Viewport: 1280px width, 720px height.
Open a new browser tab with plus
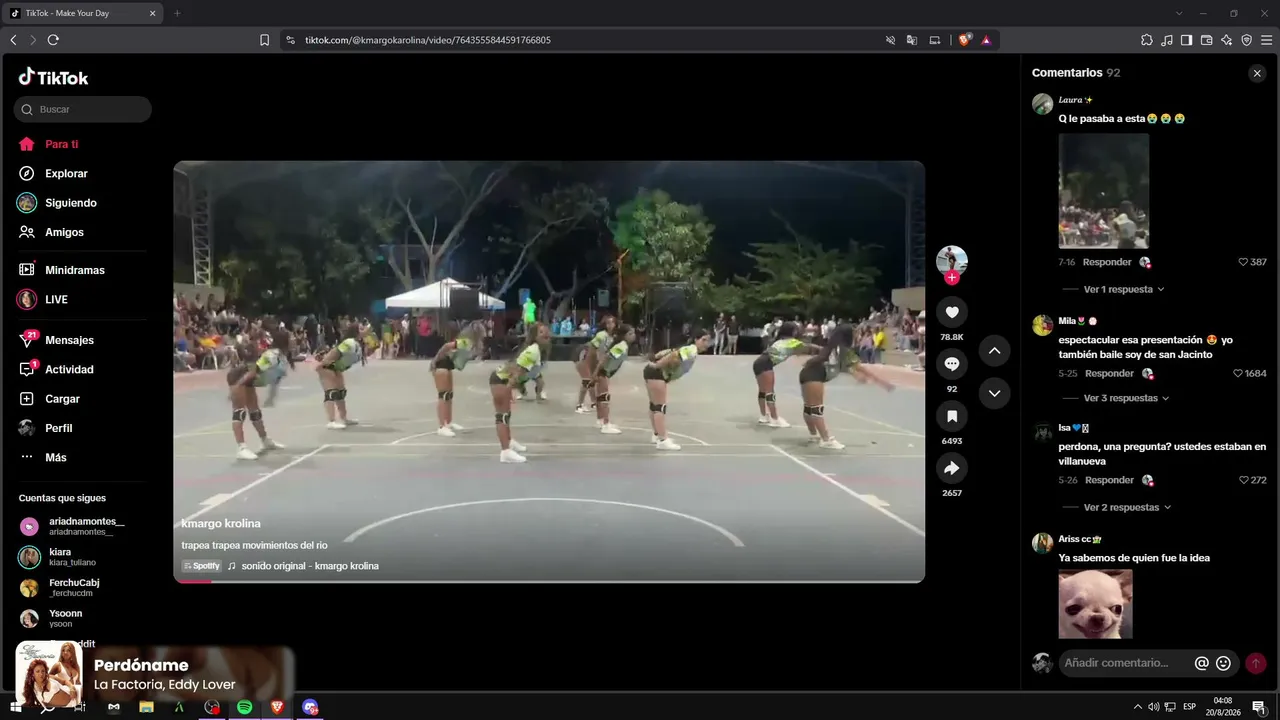(177, 13)
